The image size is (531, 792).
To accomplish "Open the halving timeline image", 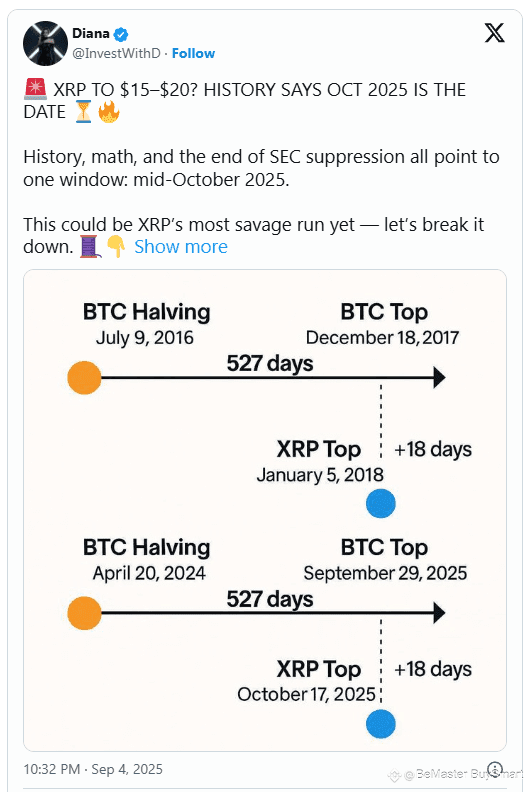I will click(265, 510).
